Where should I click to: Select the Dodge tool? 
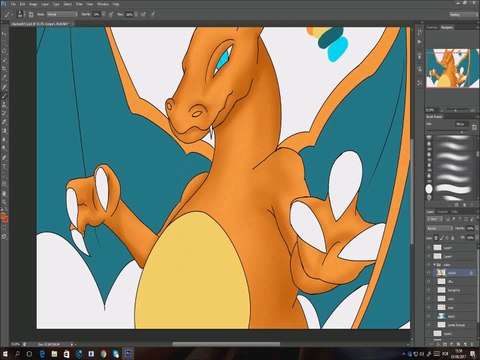pos(4,148)
